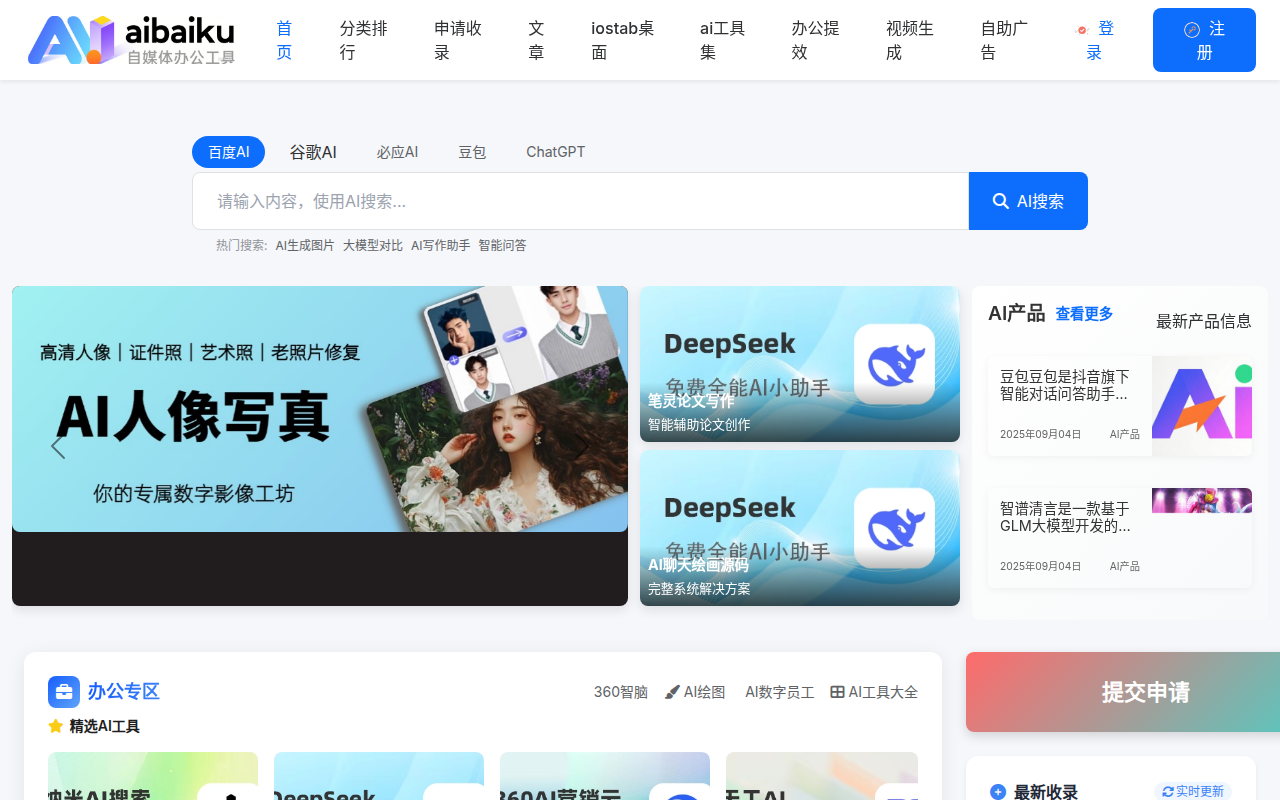Click the AI人像写真 banner image
This screenshot has height=800, width=1280.
[320, 410]
